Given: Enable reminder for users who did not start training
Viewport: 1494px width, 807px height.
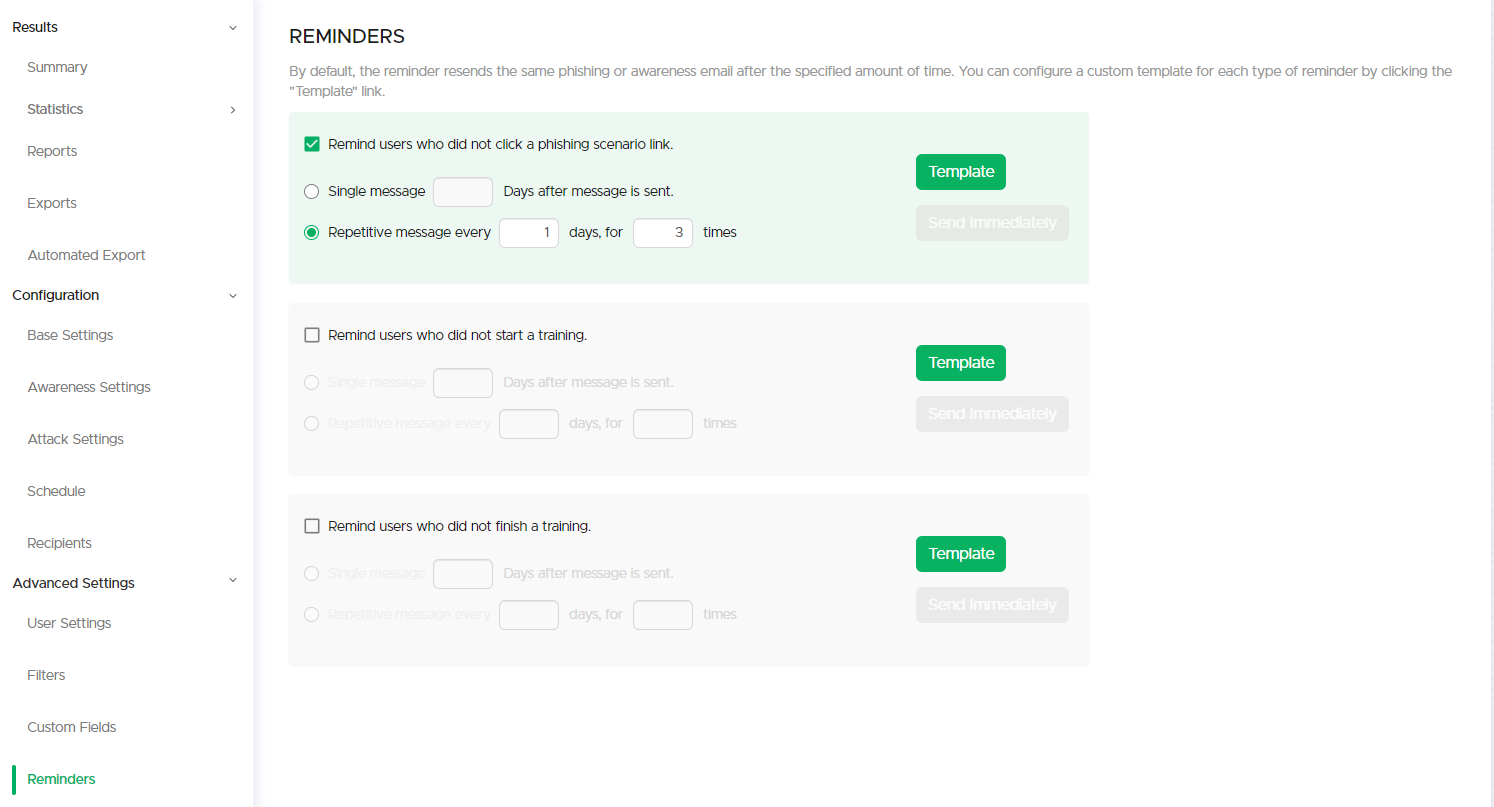Looking at the screenshot, I should [x=312, y=335].
